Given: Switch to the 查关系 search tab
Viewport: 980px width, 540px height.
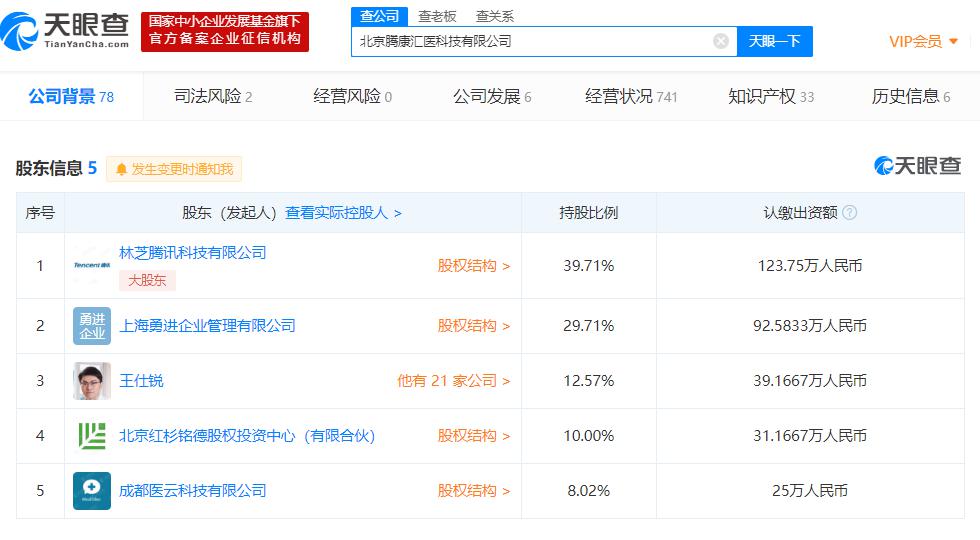Looking at the screenshot, I should pos(494,16).
